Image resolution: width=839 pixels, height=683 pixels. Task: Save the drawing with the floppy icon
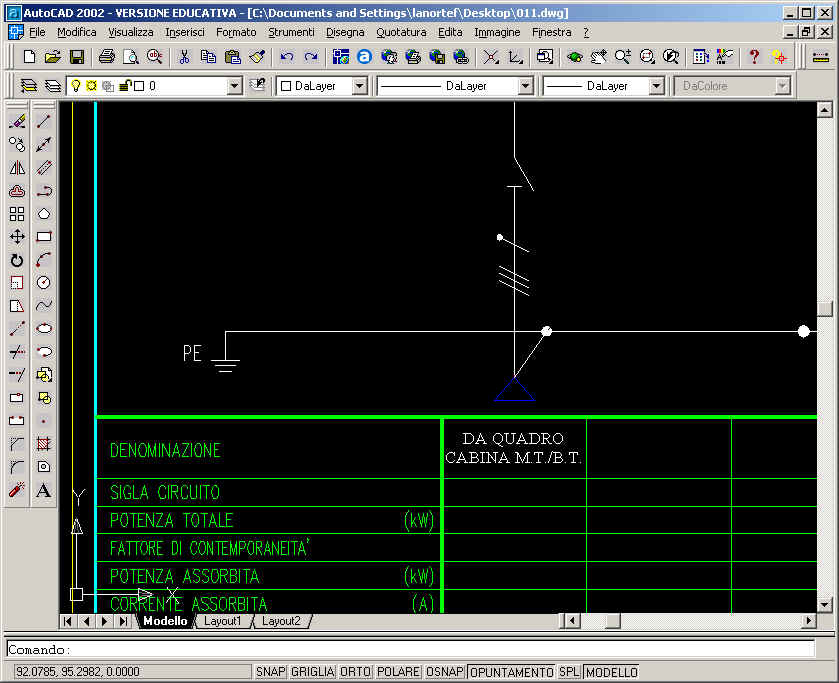point(77,56)
